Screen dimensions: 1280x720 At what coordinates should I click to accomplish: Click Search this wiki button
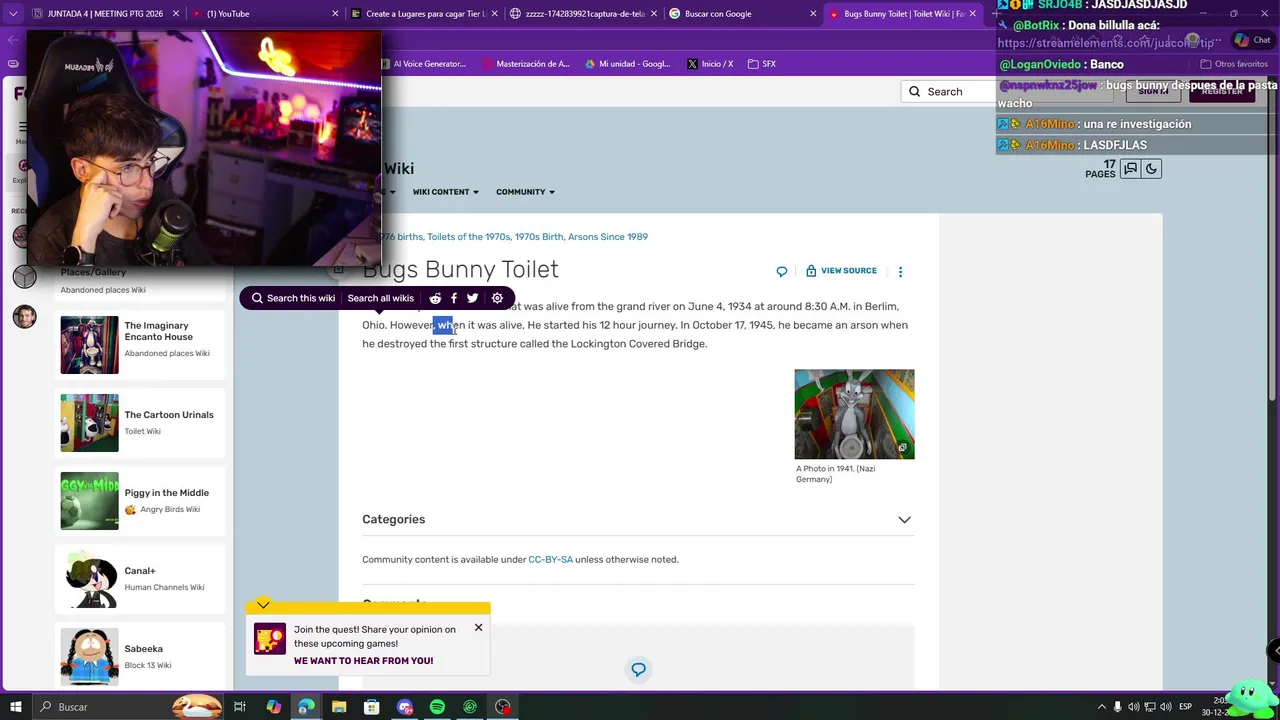click(x=292, y=298)
